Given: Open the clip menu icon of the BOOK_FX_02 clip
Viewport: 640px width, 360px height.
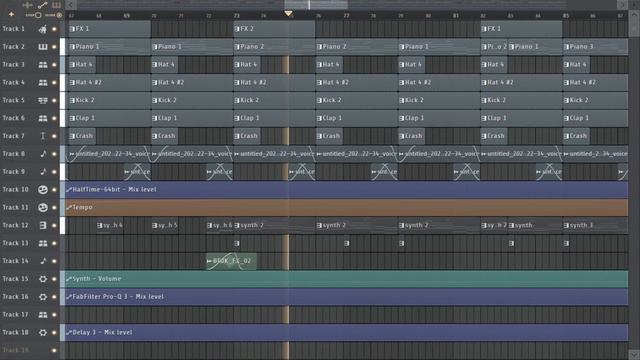Looking at the screenshot, I should [209, 261].
